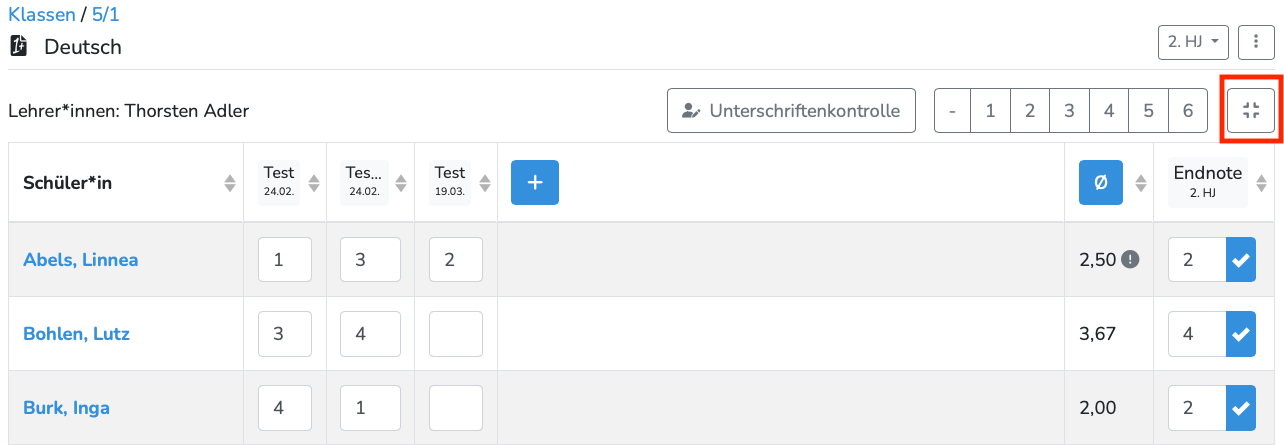Toggle Endnote checkmark for Bohlen, Lutz
1284x445 pixels.
coord(1241,334)
